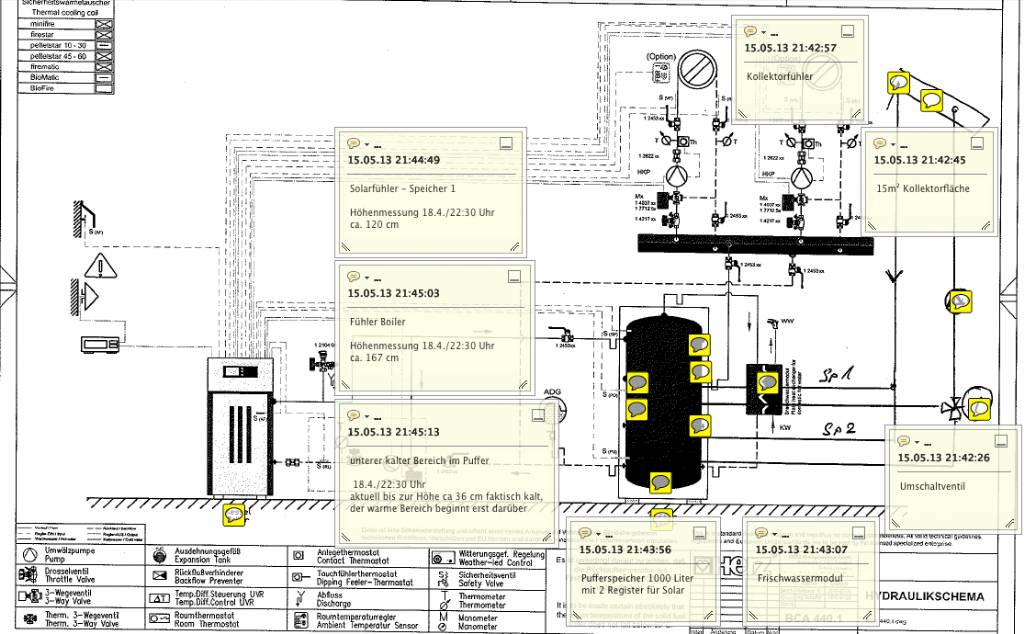Minimize the unterer kalter Bereich note
1024x634 pixels.
pos(538,415)
